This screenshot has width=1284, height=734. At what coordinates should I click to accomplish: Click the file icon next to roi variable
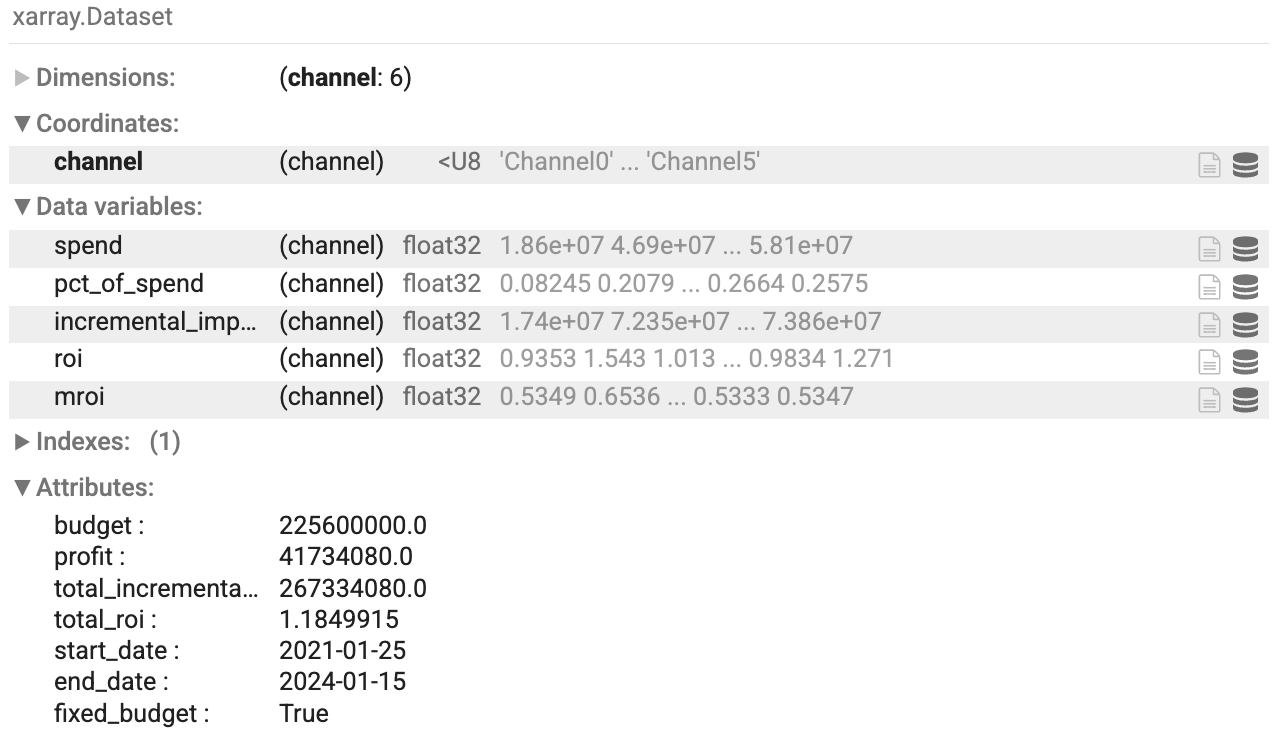click(1209, 359)
